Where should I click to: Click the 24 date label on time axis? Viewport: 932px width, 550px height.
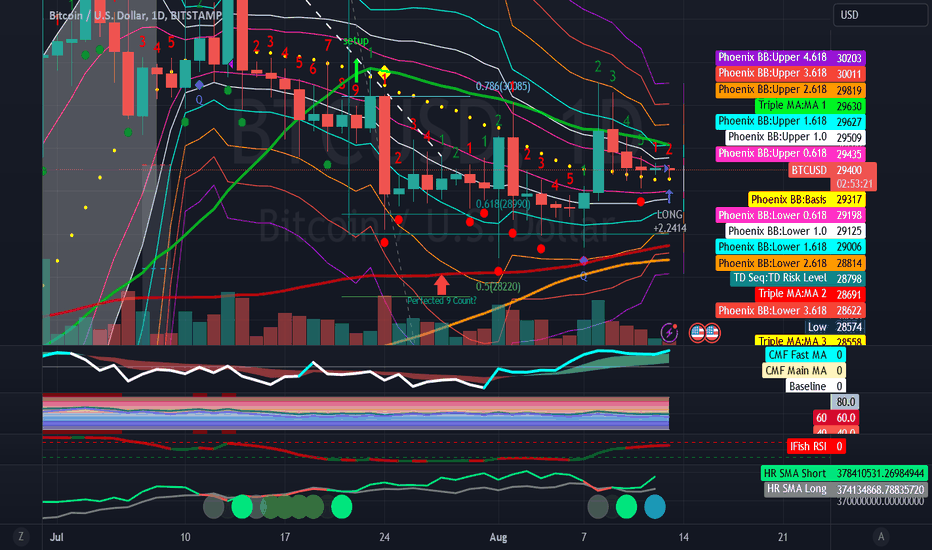click(384, 538)
